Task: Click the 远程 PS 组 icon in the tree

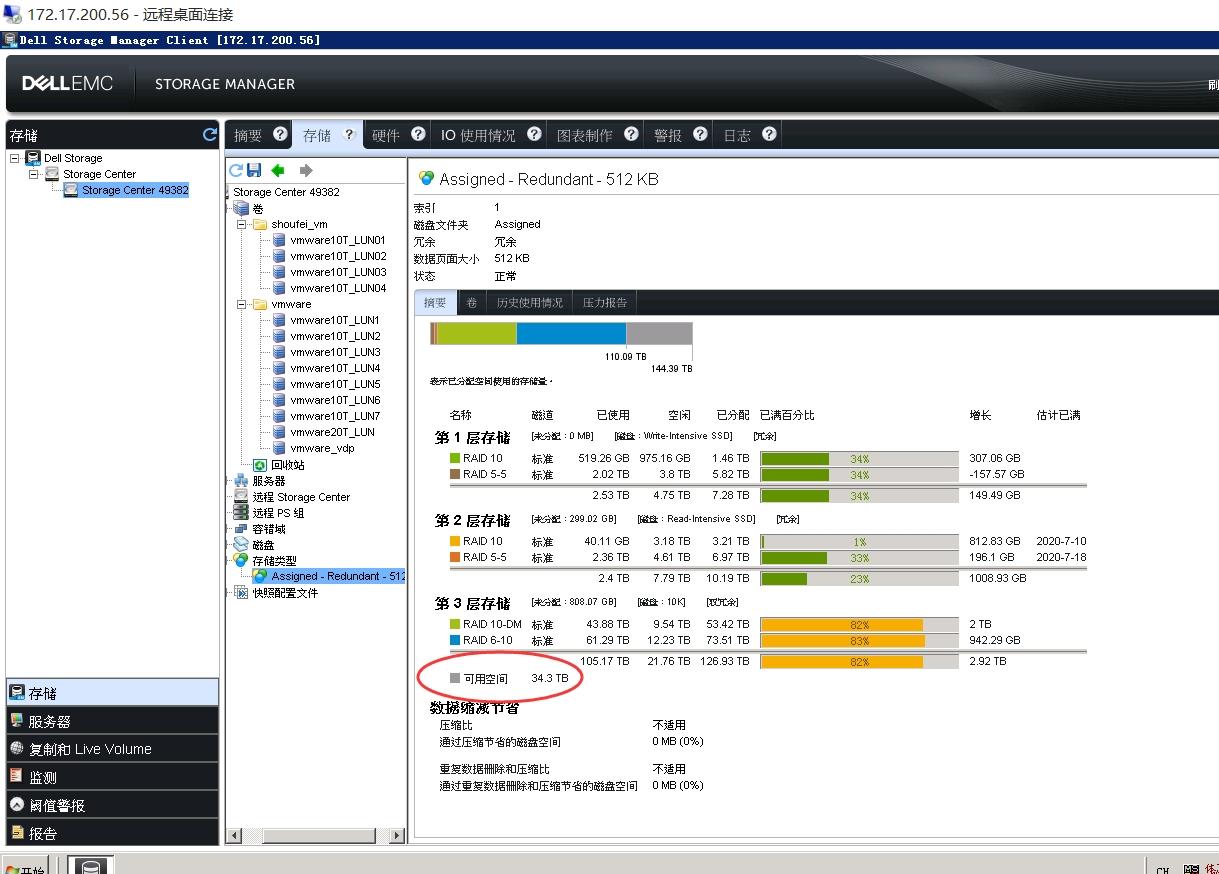Action: point(241,513)
